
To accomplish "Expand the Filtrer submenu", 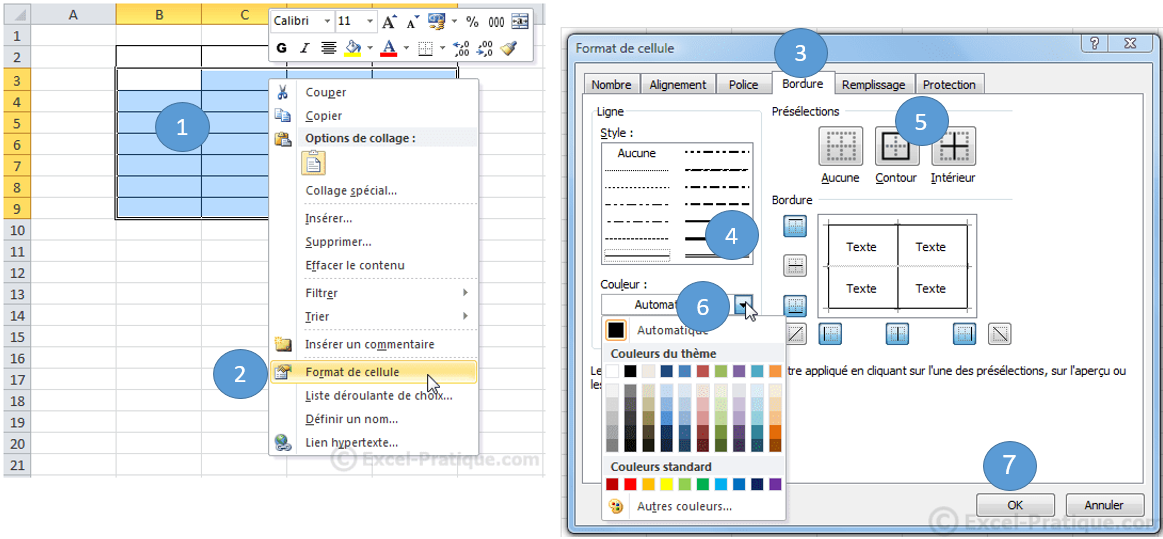I will click(465, 293).
